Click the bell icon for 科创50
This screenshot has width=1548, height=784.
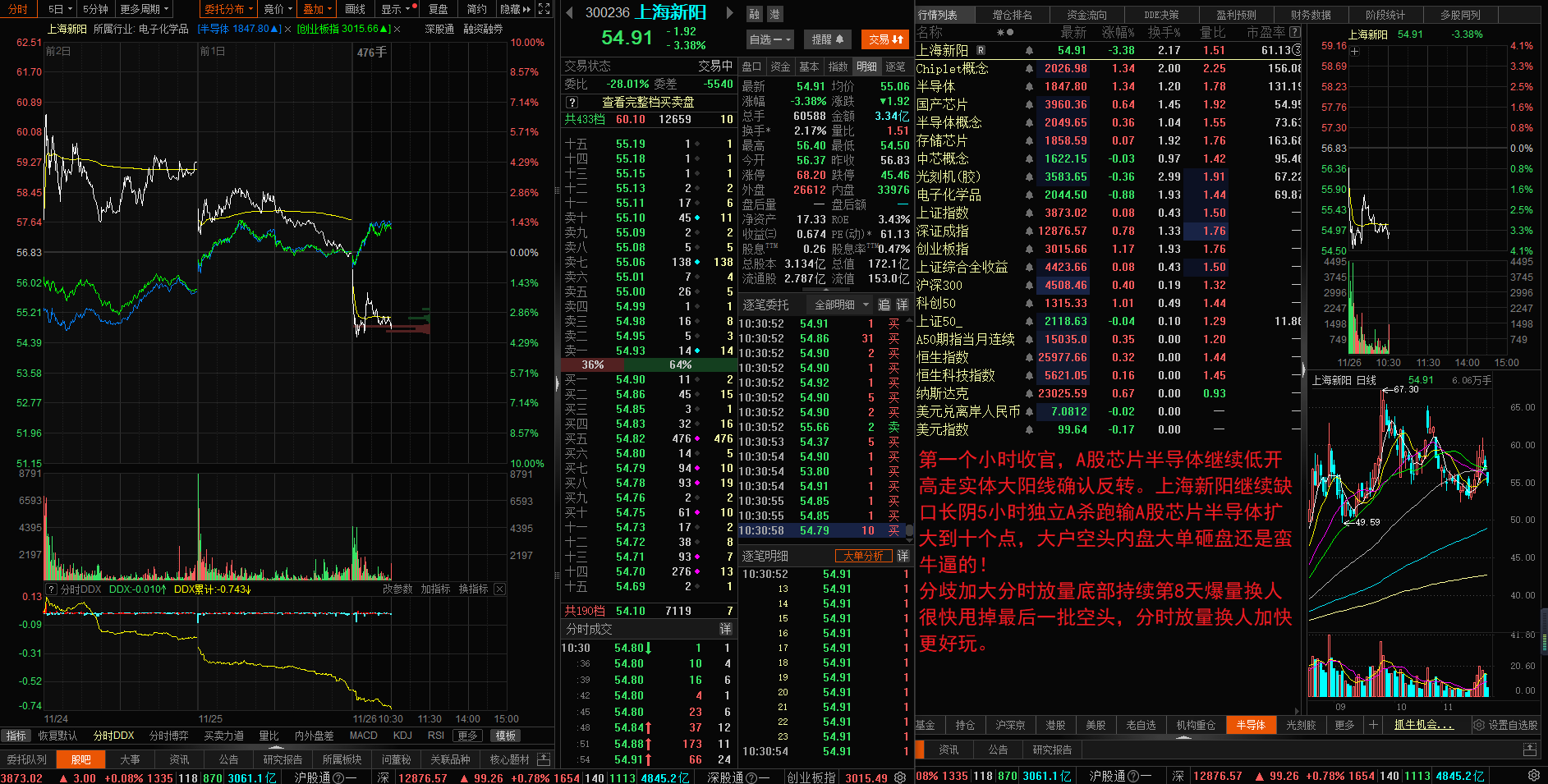1029,303
